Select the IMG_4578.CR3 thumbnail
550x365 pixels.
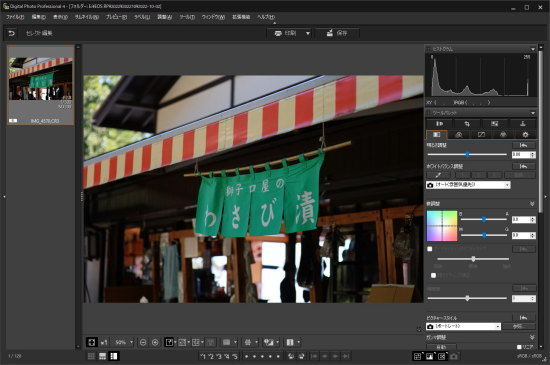coord(40,85)
